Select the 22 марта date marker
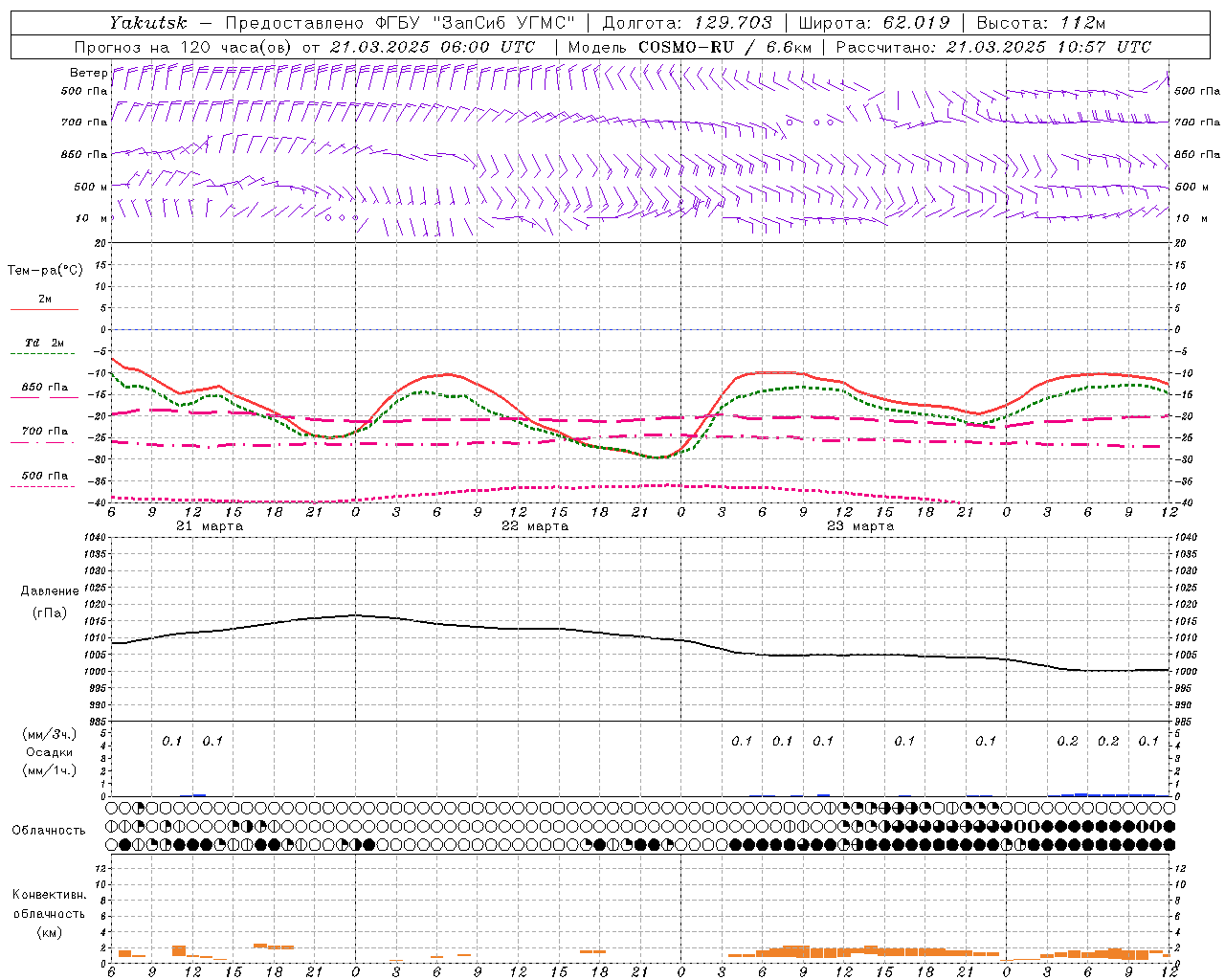 (535, 526)
